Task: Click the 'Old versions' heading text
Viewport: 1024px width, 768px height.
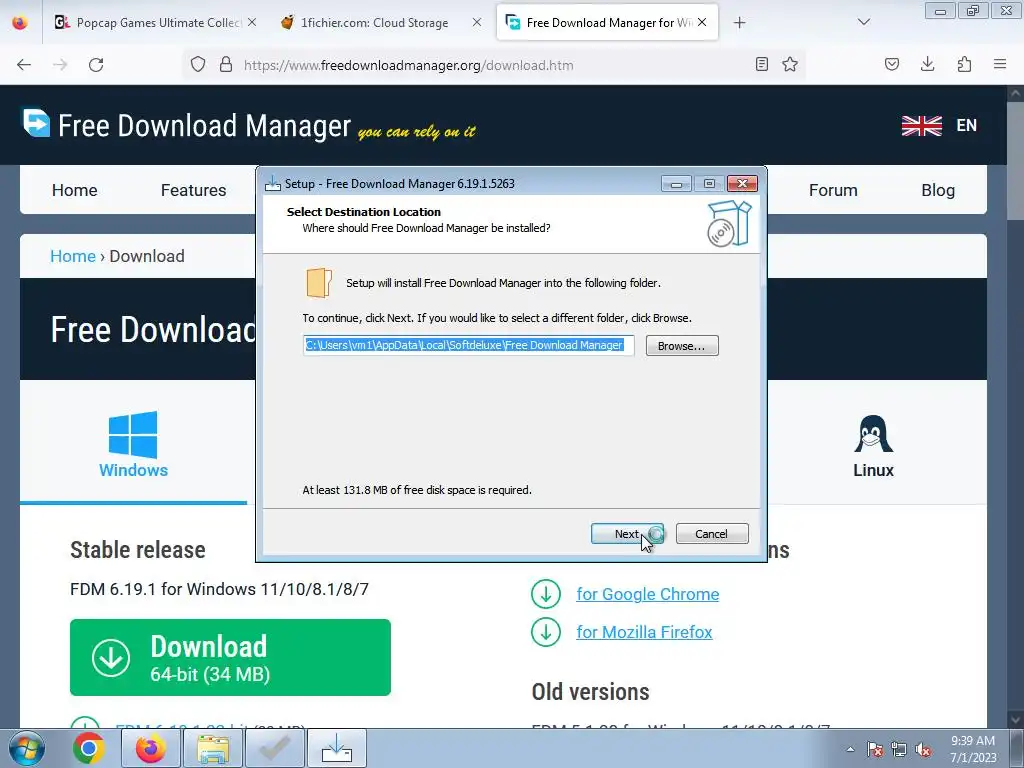Action: point(590,692)
